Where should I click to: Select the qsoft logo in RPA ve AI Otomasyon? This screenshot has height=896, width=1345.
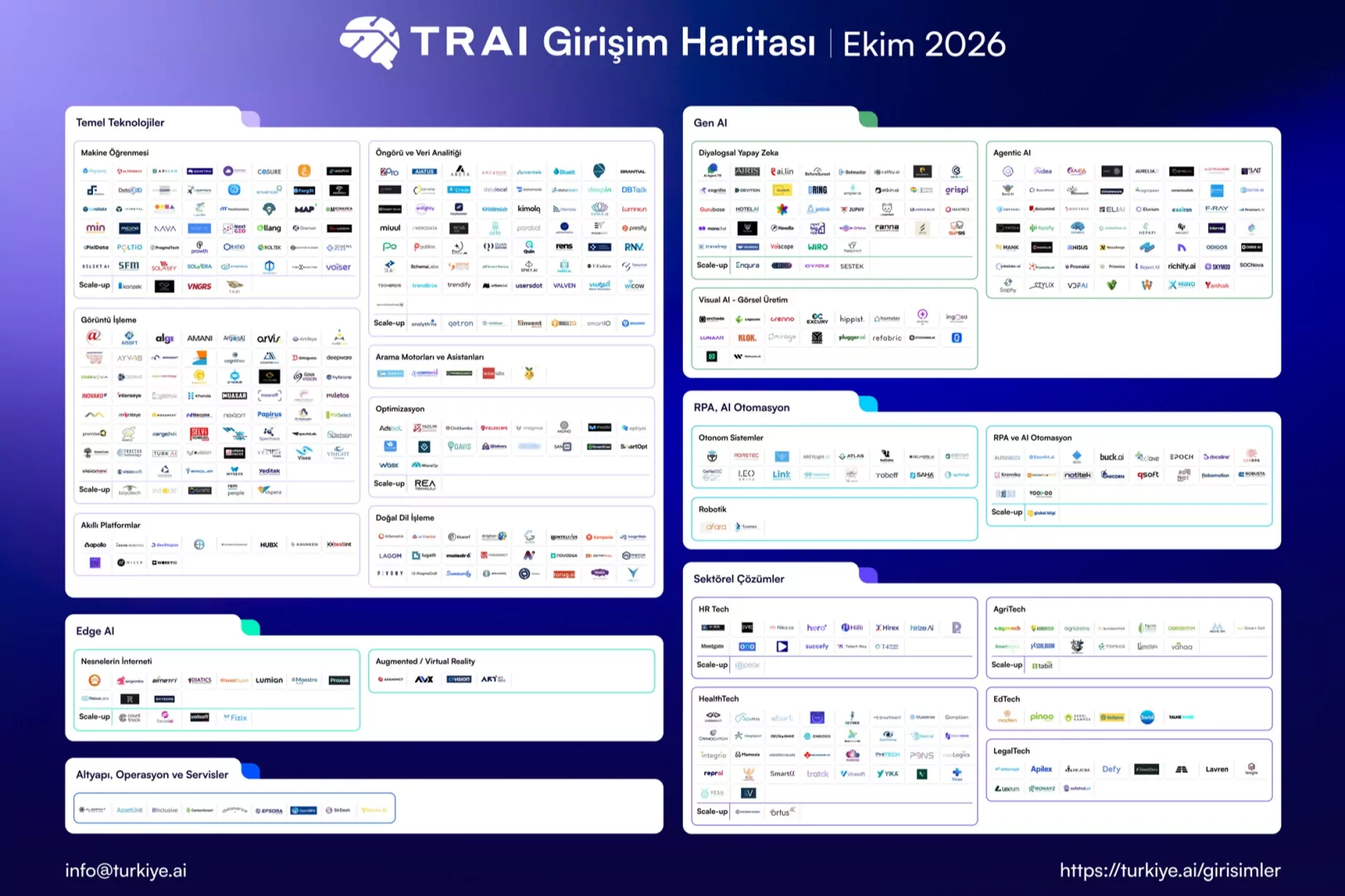pyautogui.click(x=1148, y=475)
